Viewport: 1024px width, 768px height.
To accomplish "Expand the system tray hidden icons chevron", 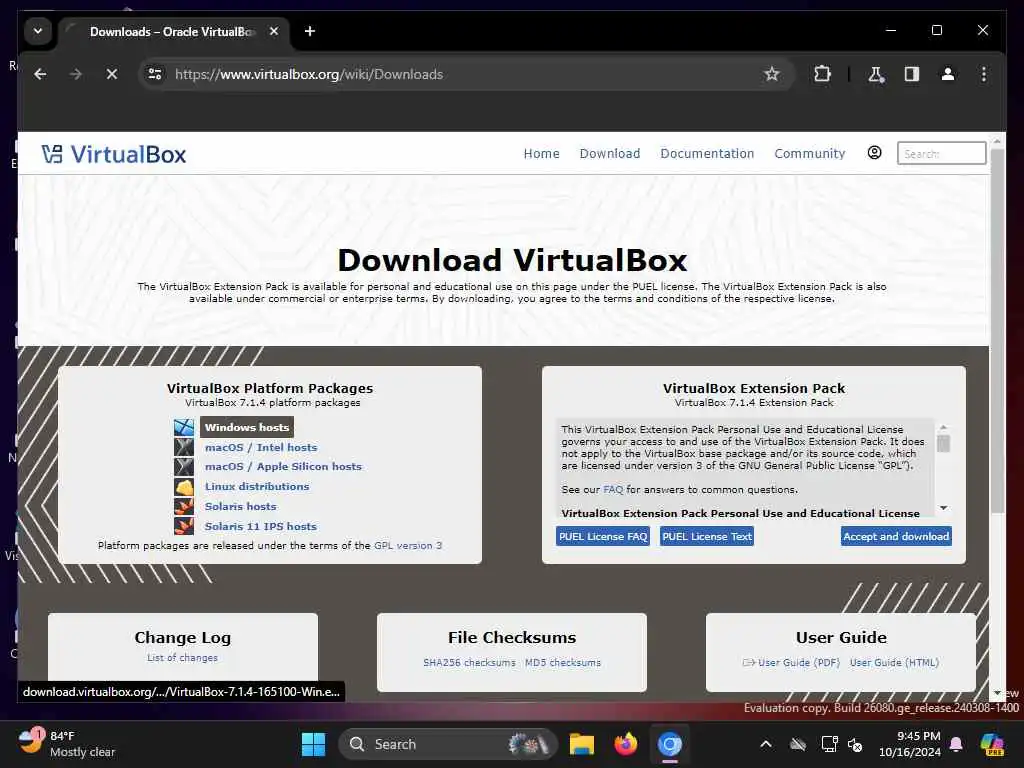I will pyautogui.click(x=765, y=744).
